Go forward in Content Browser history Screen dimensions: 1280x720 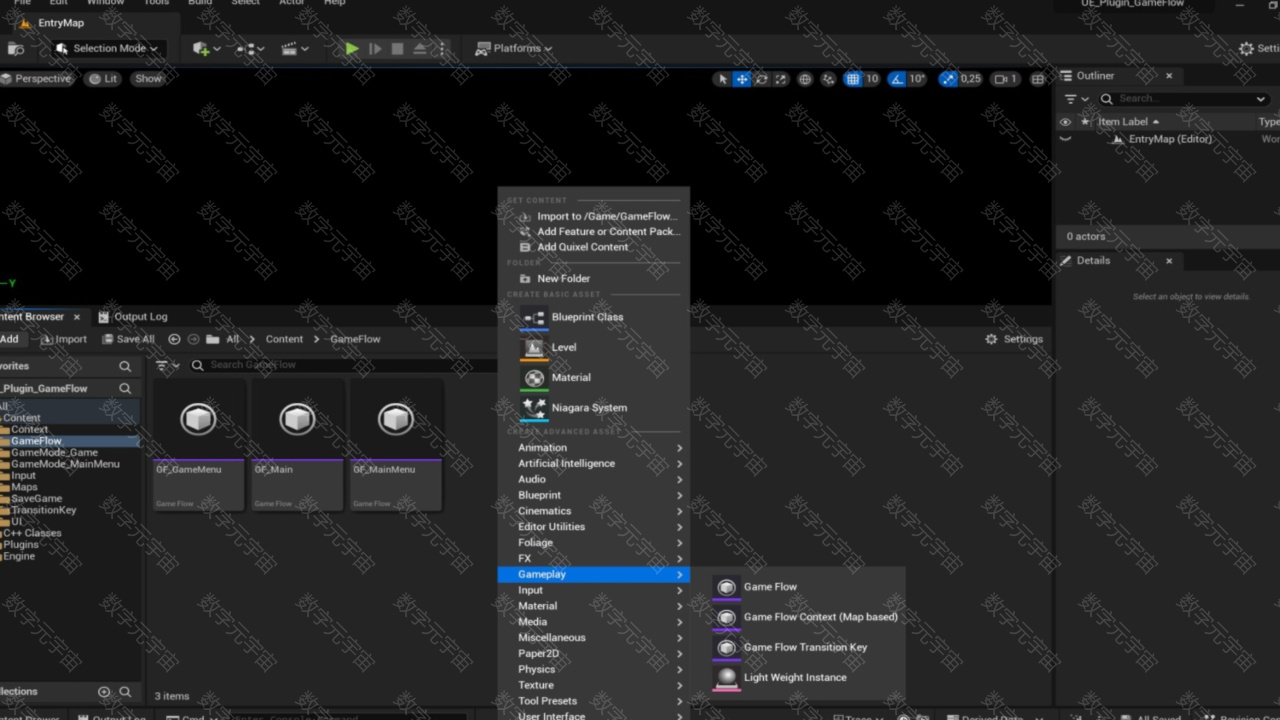(x=193, y=339)
